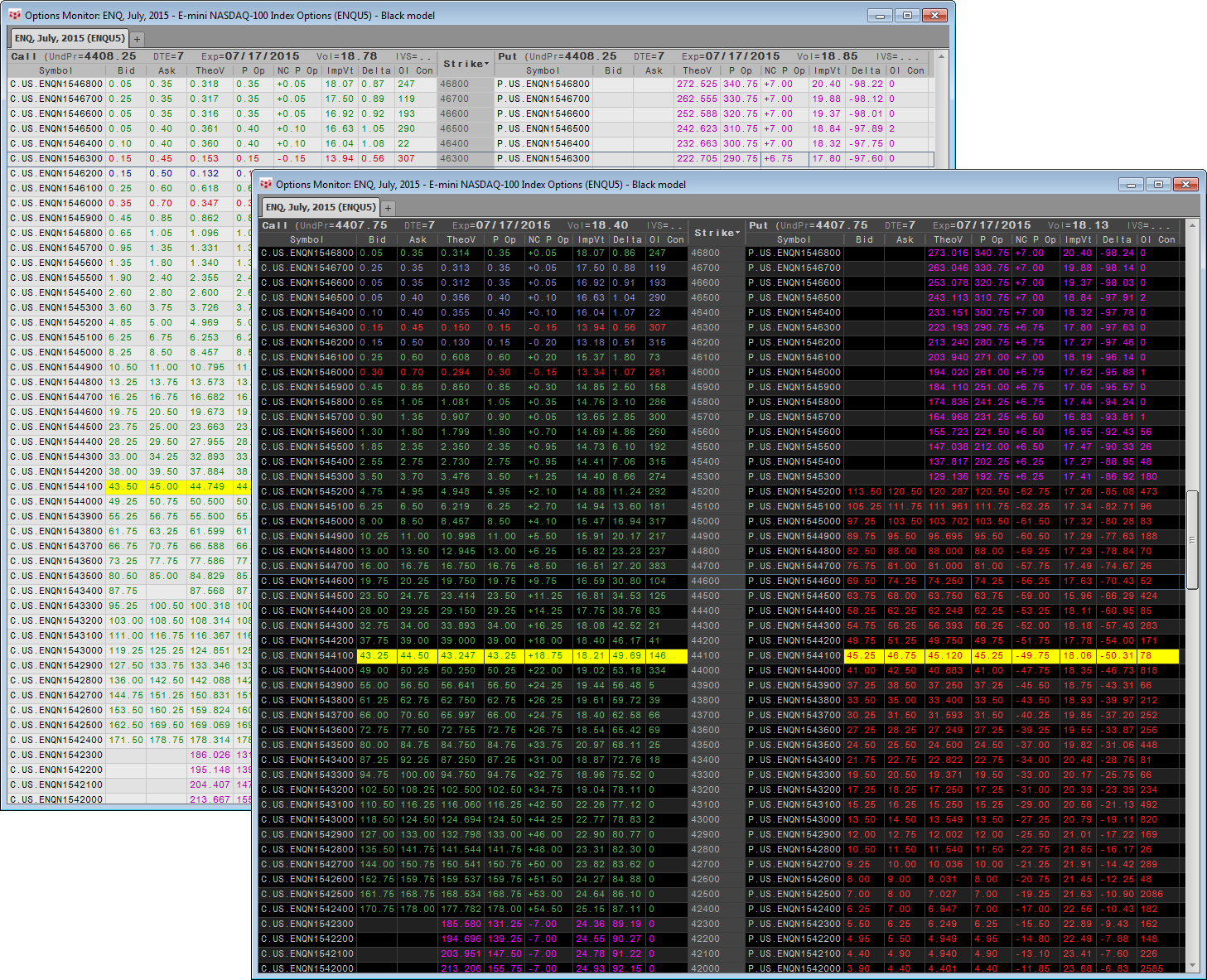Click the Vol=18.40 label in the front window's call header
The image size is (1207, 980).
pos(598,225)
